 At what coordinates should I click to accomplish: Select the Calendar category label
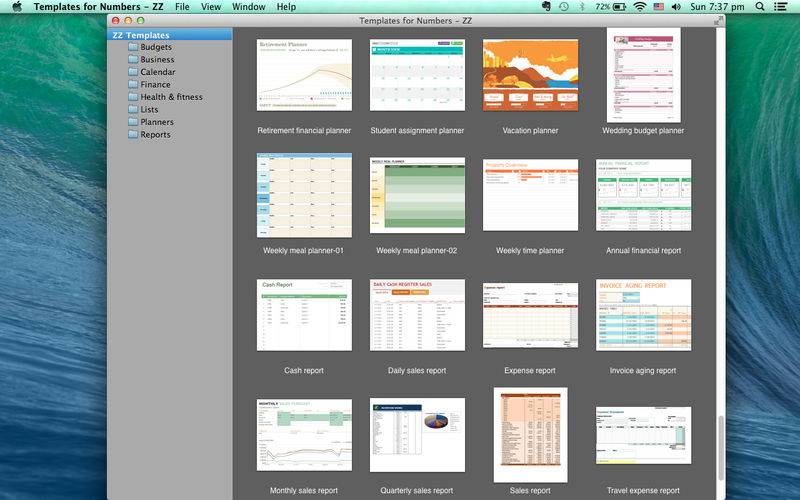[x=158, y=72]
